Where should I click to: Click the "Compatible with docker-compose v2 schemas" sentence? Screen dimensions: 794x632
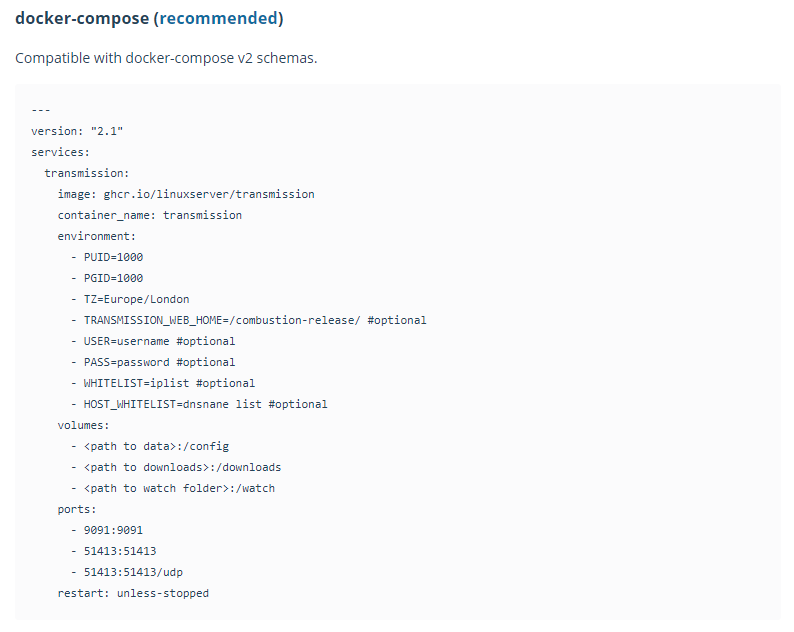(x=166, y=58)
